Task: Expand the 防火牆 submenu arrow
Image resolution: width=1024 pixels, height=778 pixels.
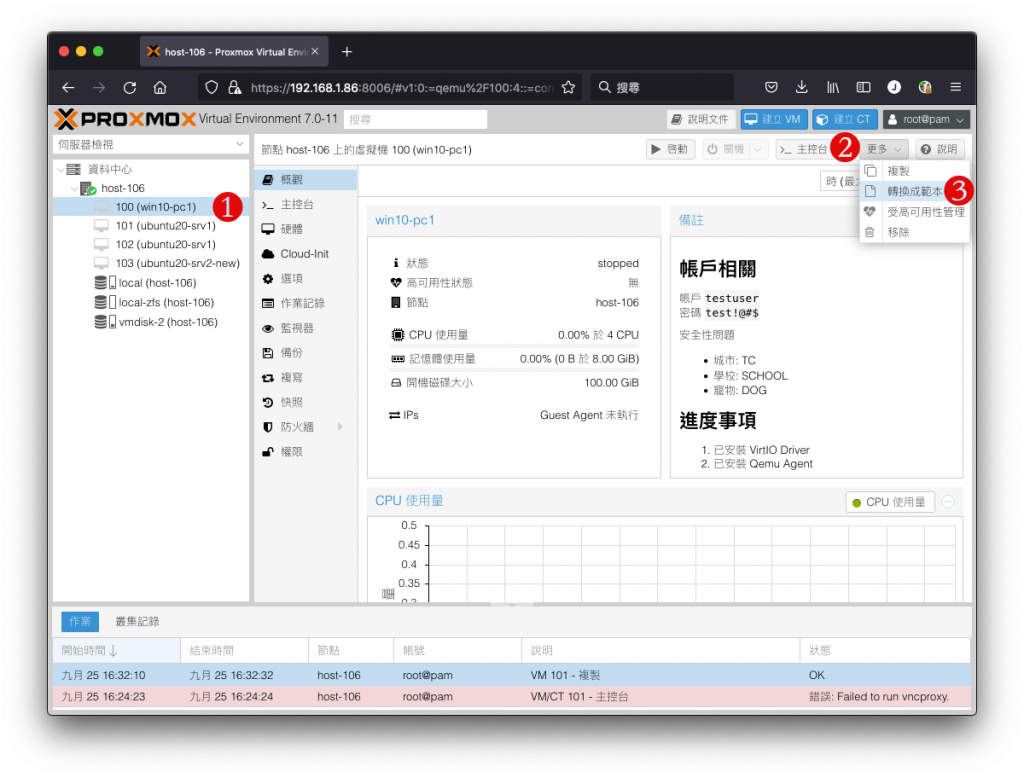Action: point(340,427)
